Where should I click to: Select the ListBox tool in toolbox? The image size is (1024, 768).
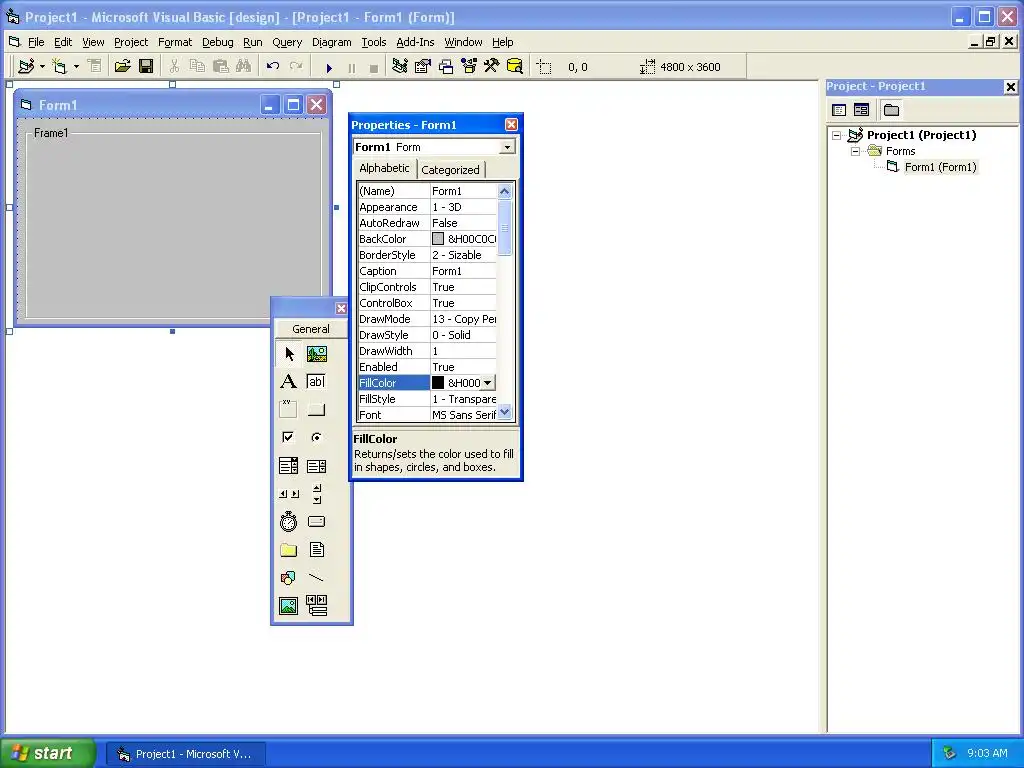coord(317,466)
